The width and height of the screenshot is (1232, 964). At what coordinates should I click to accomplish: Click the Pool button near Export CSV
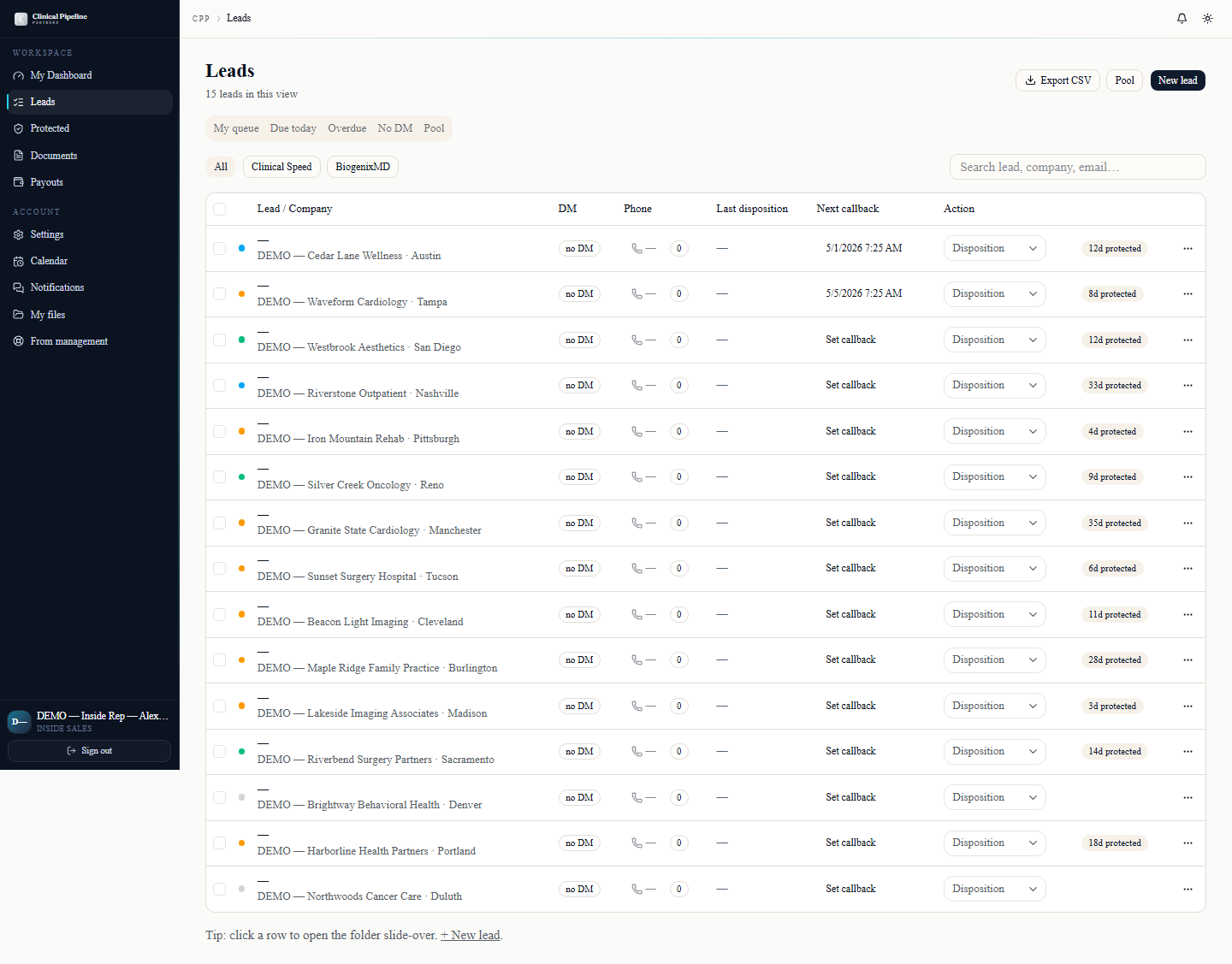[x=1124, y=80]
